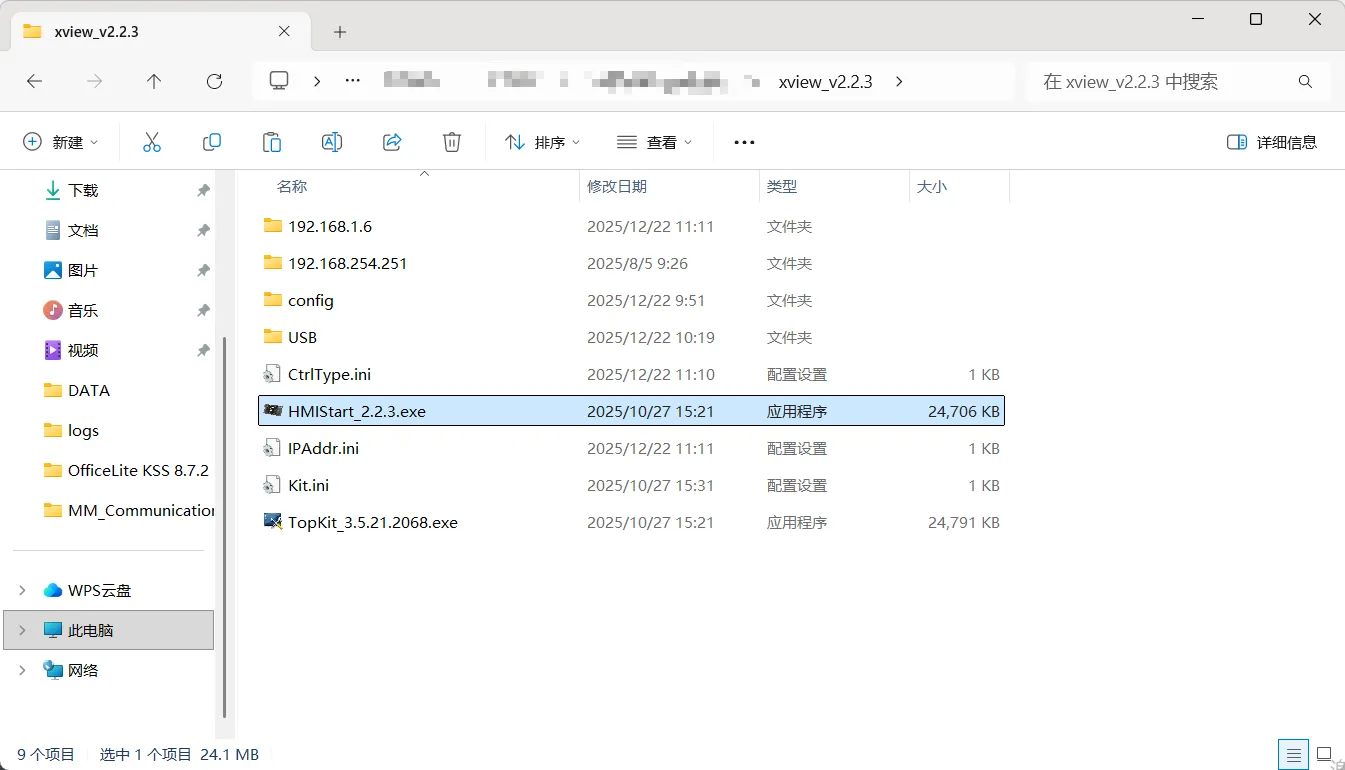
Task: Click the Refresh icon in the address bar
Action: pyautogui.click(x=214, y=81)
